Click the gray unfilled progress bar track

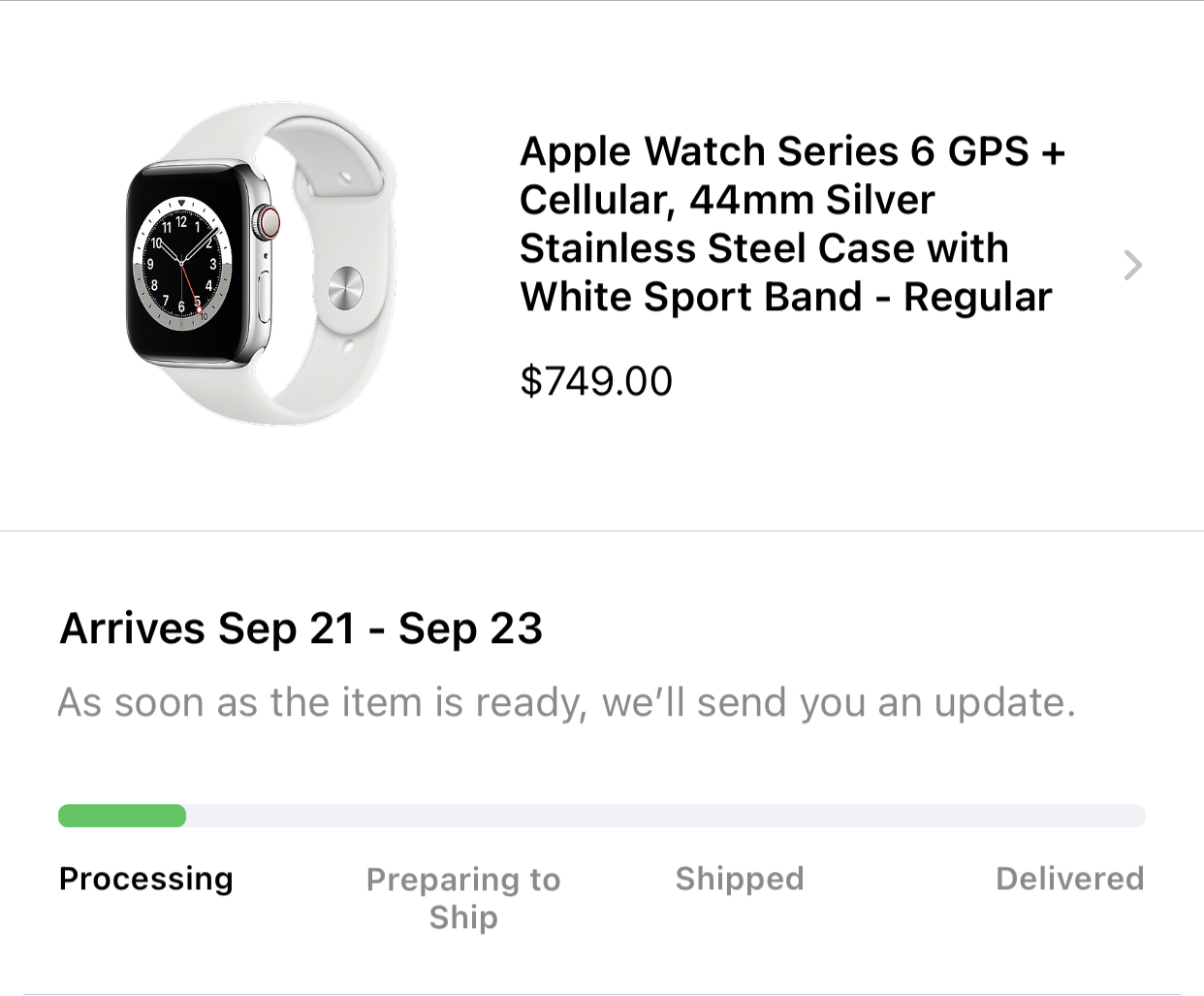point(665,816)
